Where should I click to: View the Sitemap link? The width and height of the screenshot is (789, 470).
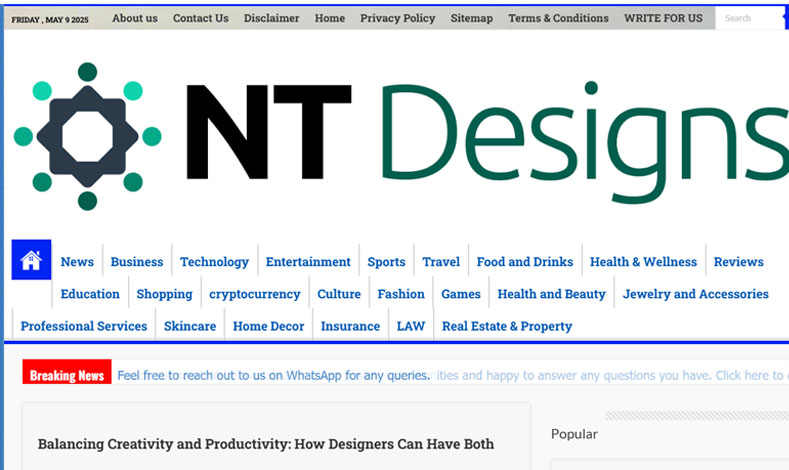click(472, 18)
